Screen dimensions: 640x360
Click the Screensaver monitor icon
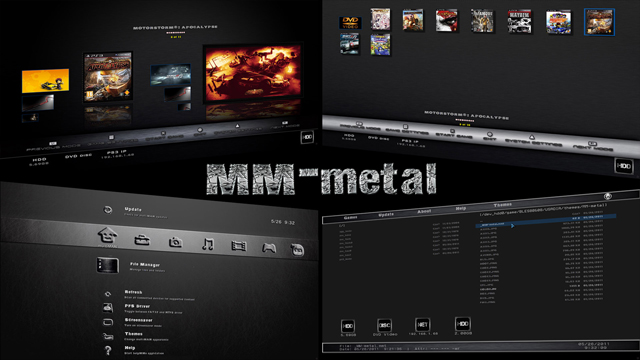108,322
